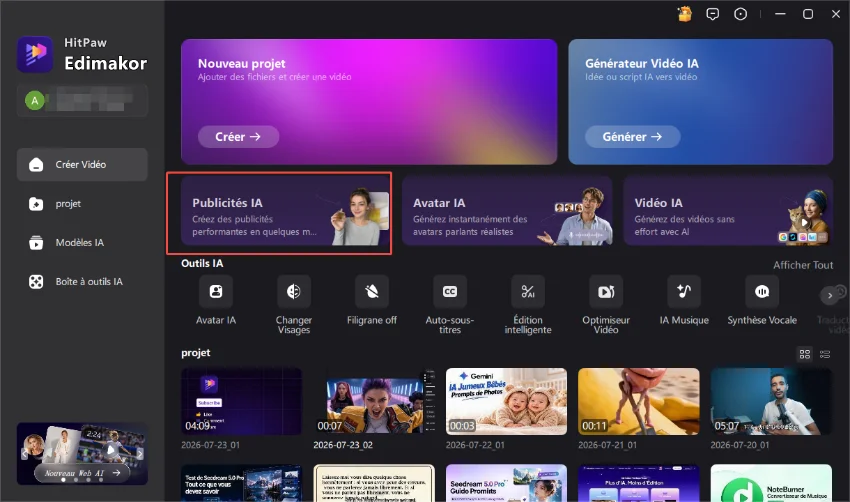This screenshot has width=850, height=502.
Task: Launch the Optimiseur Vidéo tool
Action: point(606,292)
